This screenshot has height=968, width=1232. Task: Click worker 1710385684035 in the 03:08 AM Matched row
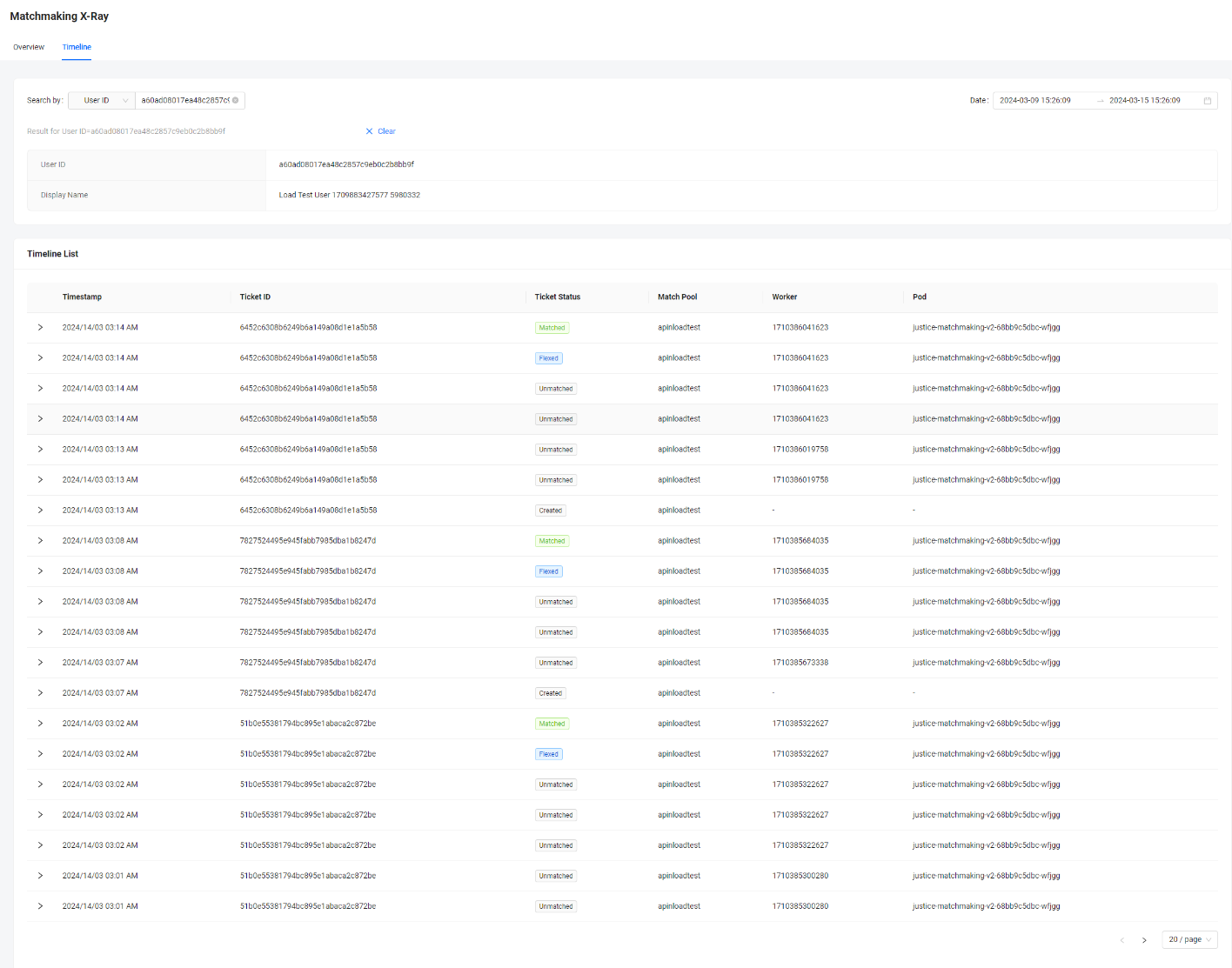tap(800, 541)
